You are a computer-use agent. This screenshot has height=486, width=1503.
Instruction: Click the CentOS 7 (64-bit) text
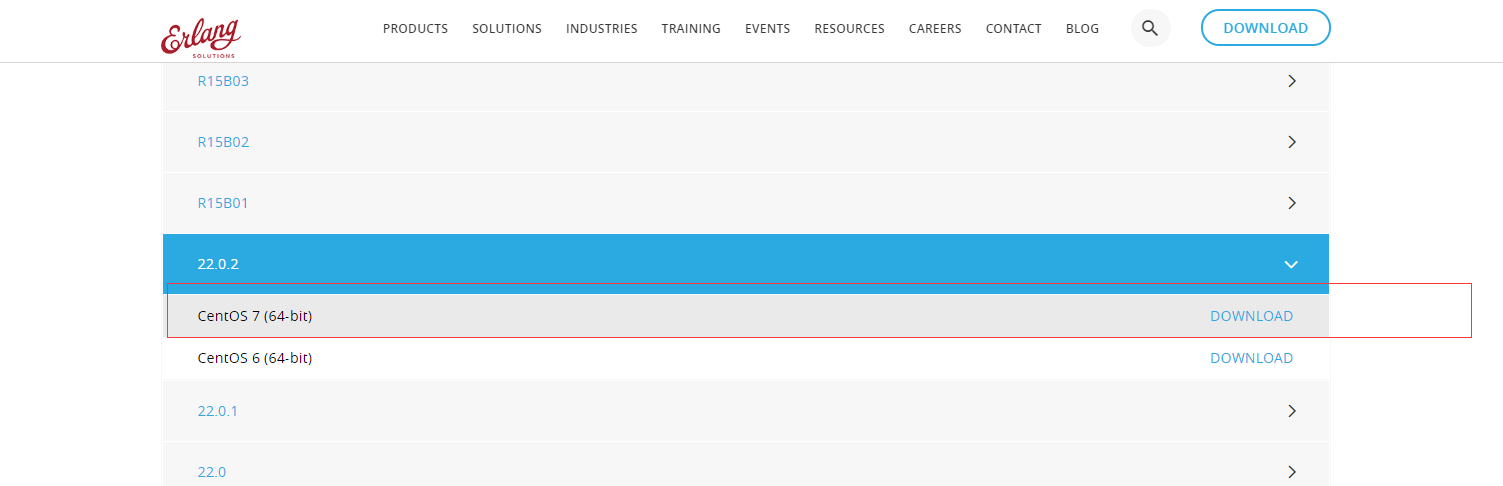pos(255,316)
